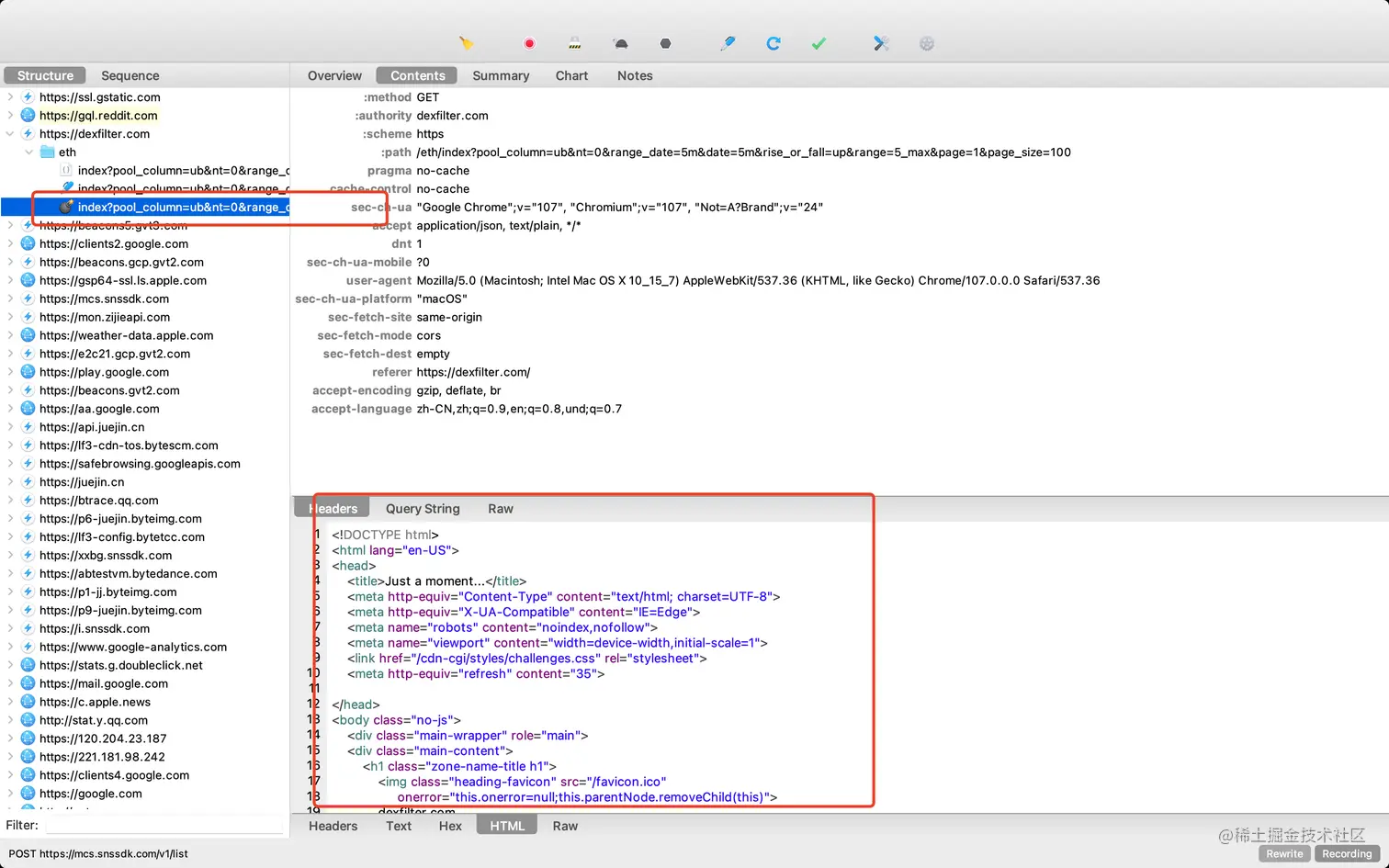The height and width of the screenshot is (868, 1389).
Task: Select the highlighted index?pool_column request row
Action: [x=145, y=208]
